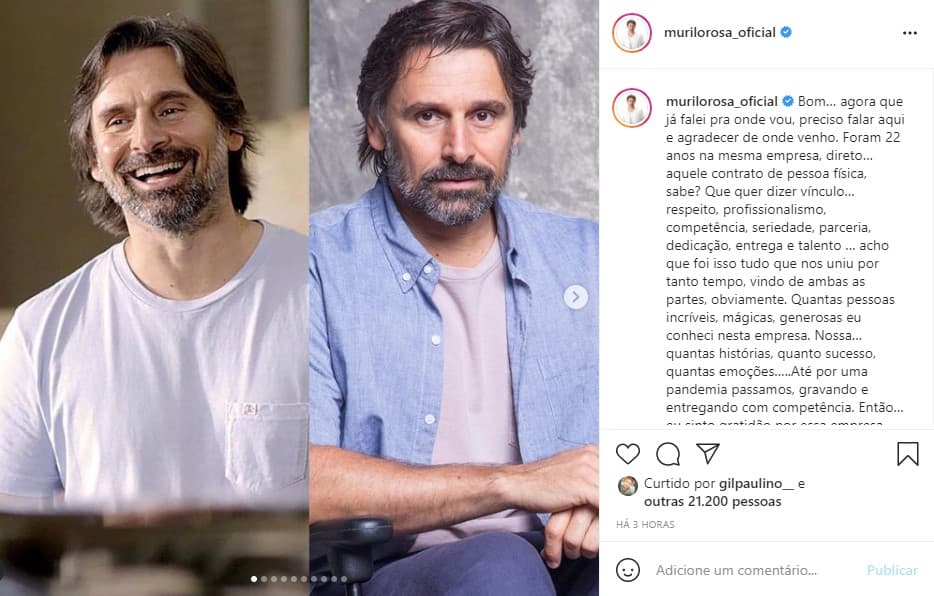934x596 pixels.
Task: Share the post with the paper plane icon
Action: click(708, 454)
